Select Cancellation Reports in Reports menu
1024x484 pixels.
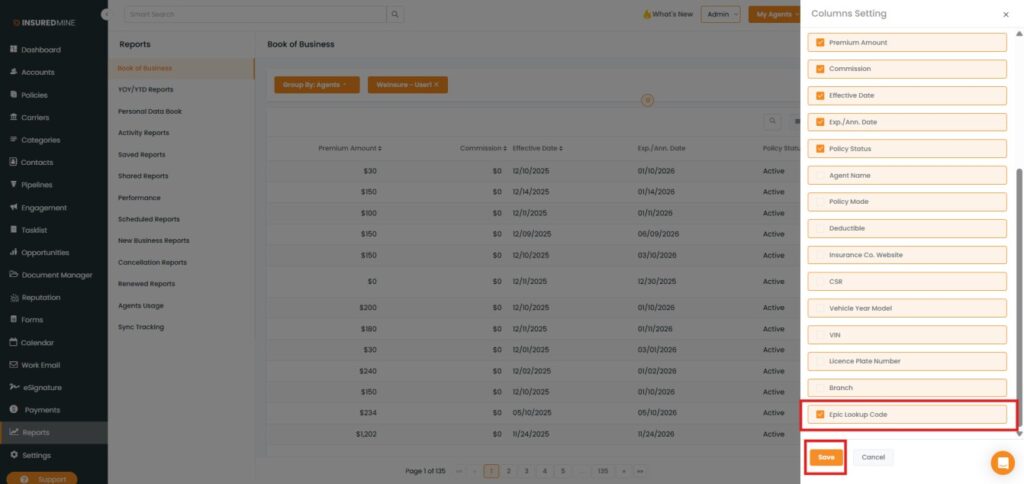152,262
